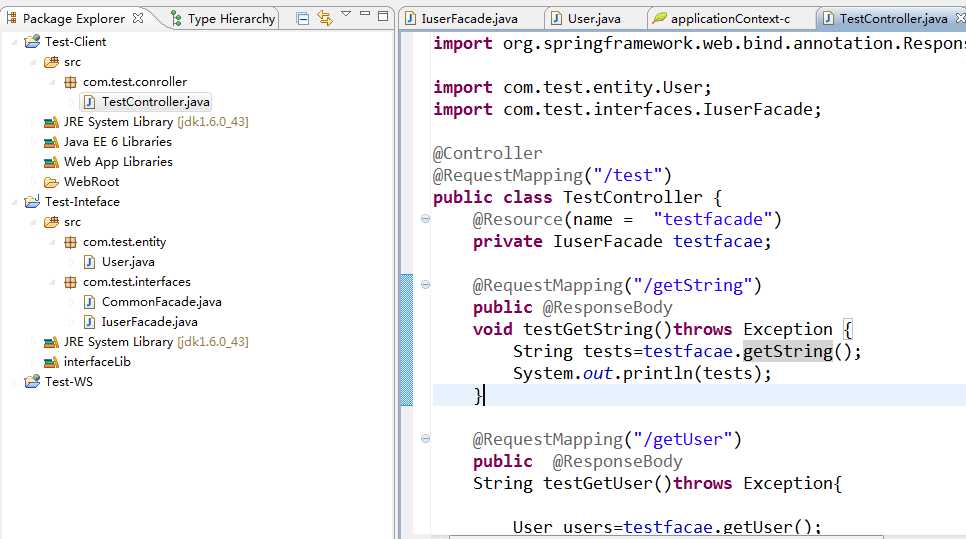
Task: Click TestController.java file icon in tree
Action: 89,102
